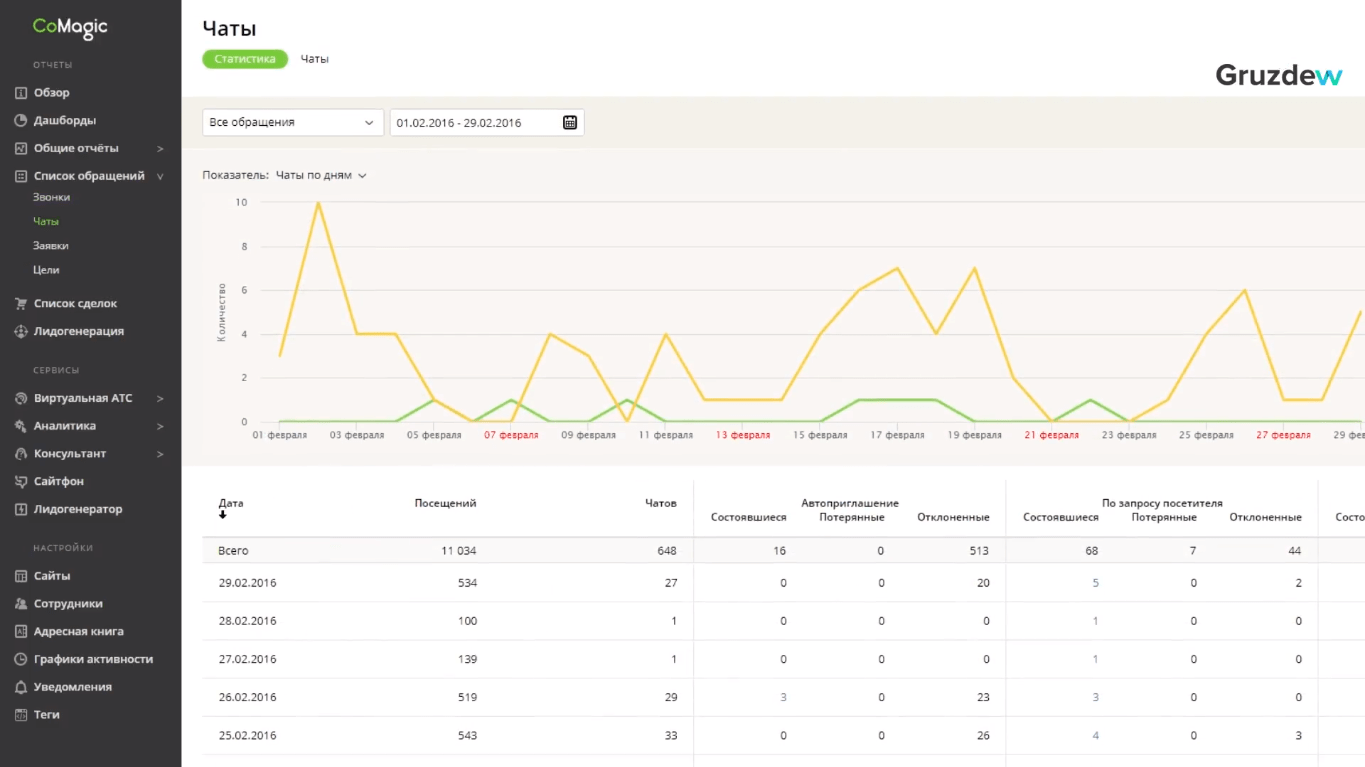Viewport: 1365px width, 767px height.
Task: Open the Список сделок cart icon
Action: pyautogui.click(x=21, y=303)
